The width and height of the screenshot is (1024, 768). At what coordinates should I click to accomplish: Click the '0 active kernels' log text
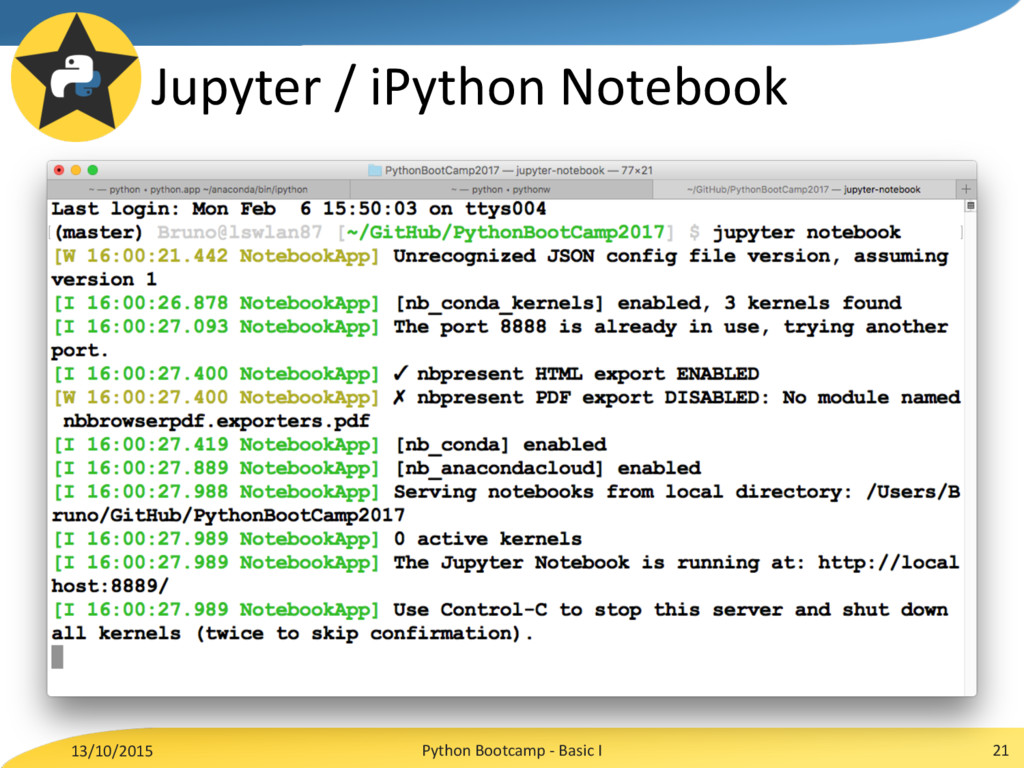coord(488,539)
